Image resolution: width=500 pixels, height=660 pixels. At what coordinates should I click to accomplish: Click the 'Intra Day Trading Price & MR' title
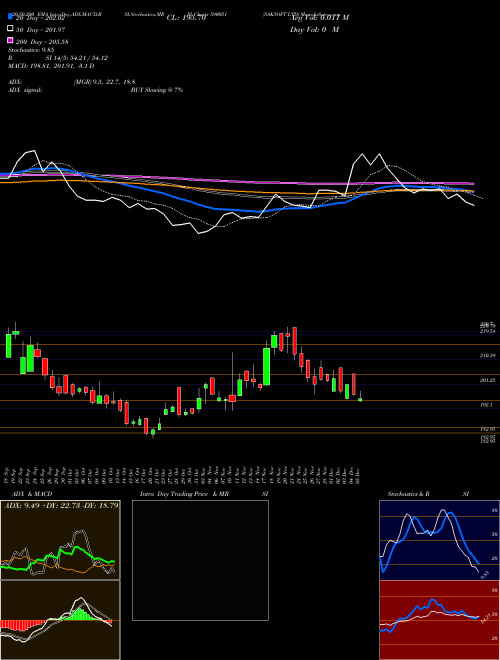[x=184, y=494]
